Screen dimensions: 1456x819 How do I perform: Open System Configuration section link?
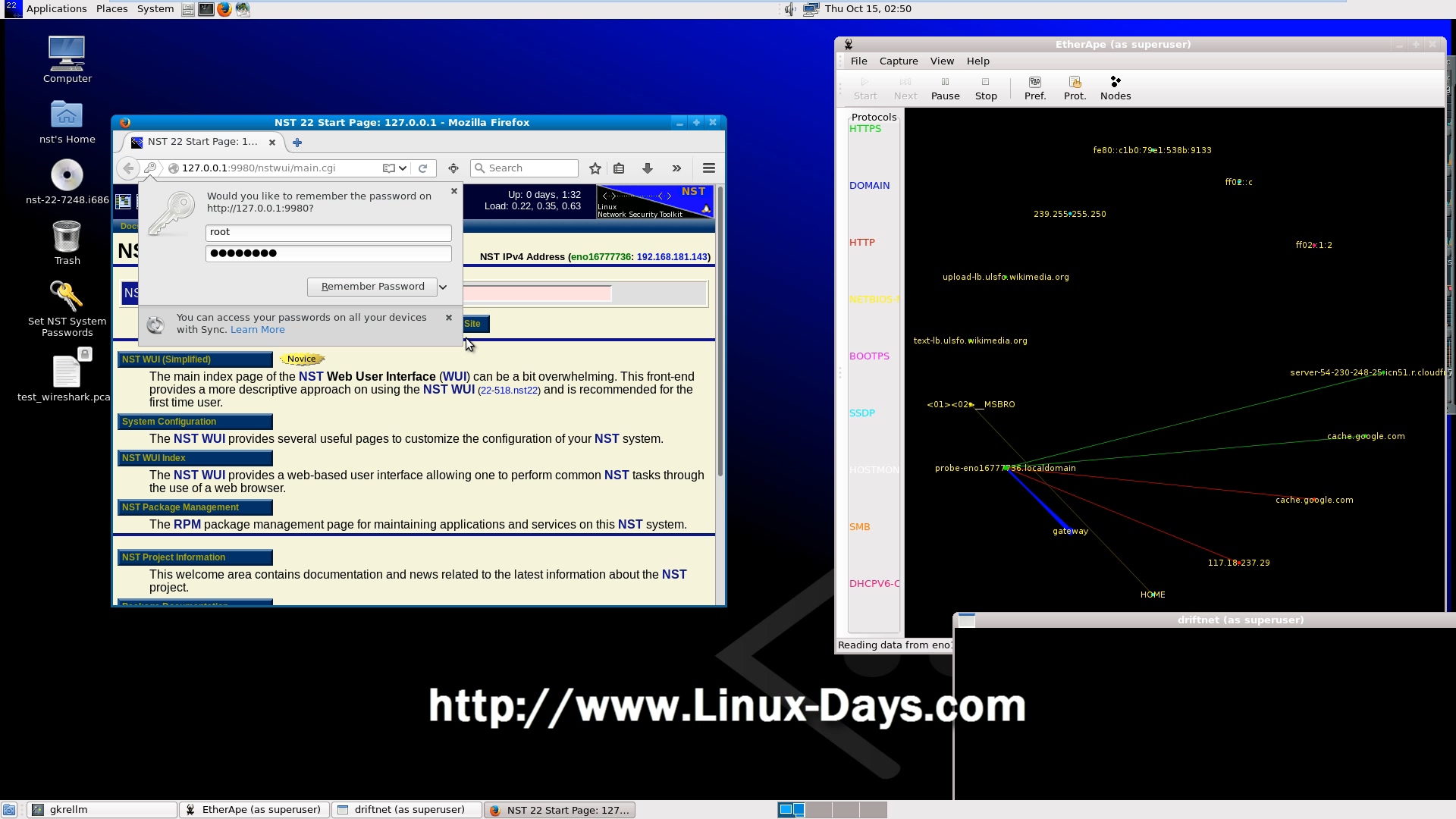click(x=195, y=422)
